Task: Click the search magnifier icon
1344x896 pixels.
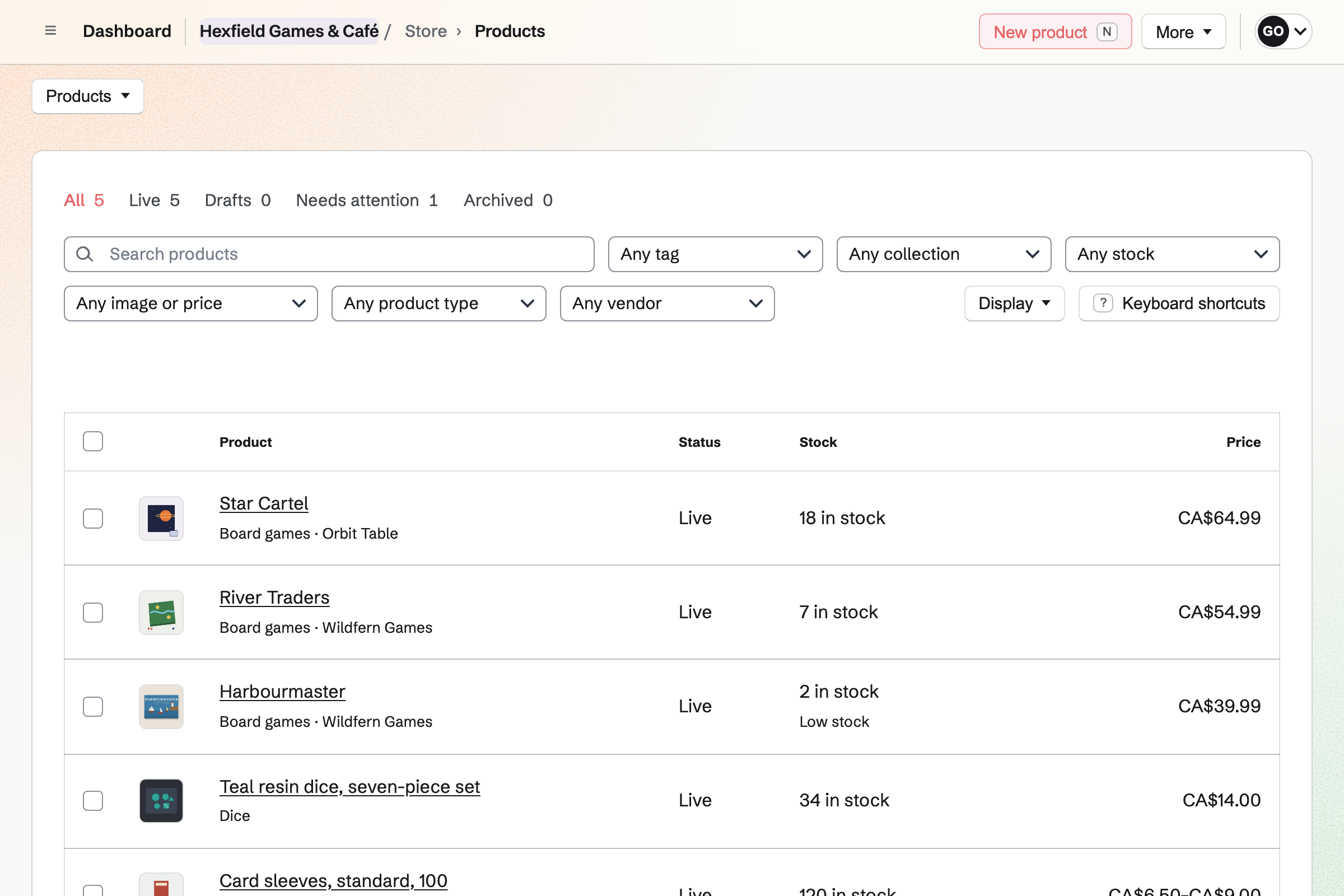Action: (x=85, y=254)
